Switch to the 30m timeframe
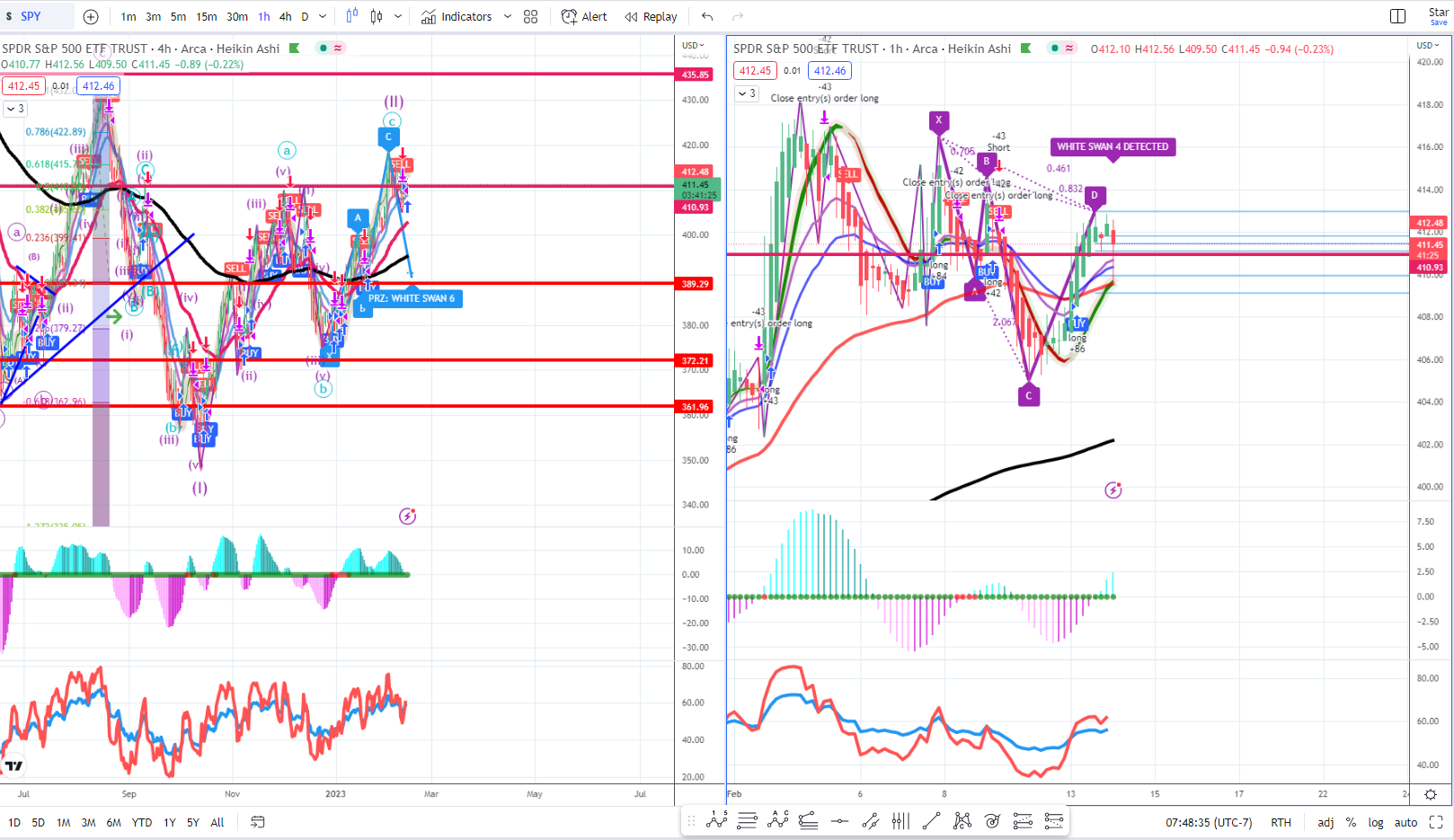 tap(237, 16)
